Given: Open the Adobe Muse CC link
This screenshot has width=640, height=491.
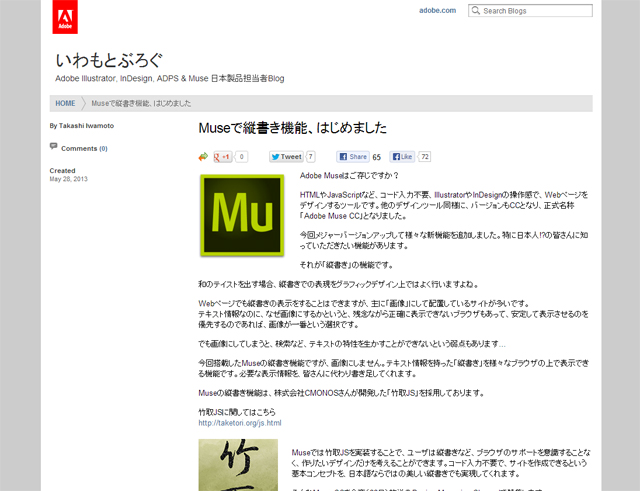Looking at the screenshot, I should [x=331, y=216].
